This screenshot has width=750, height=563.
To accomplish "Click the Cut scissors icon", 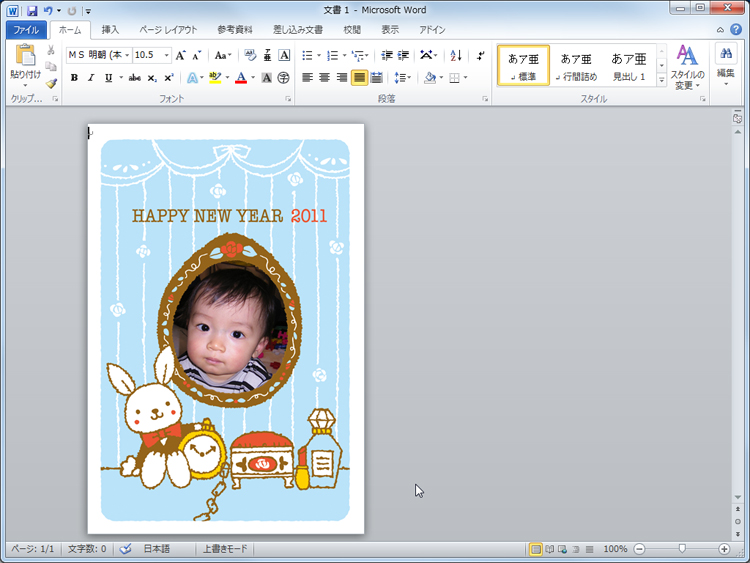I will 51,50.
